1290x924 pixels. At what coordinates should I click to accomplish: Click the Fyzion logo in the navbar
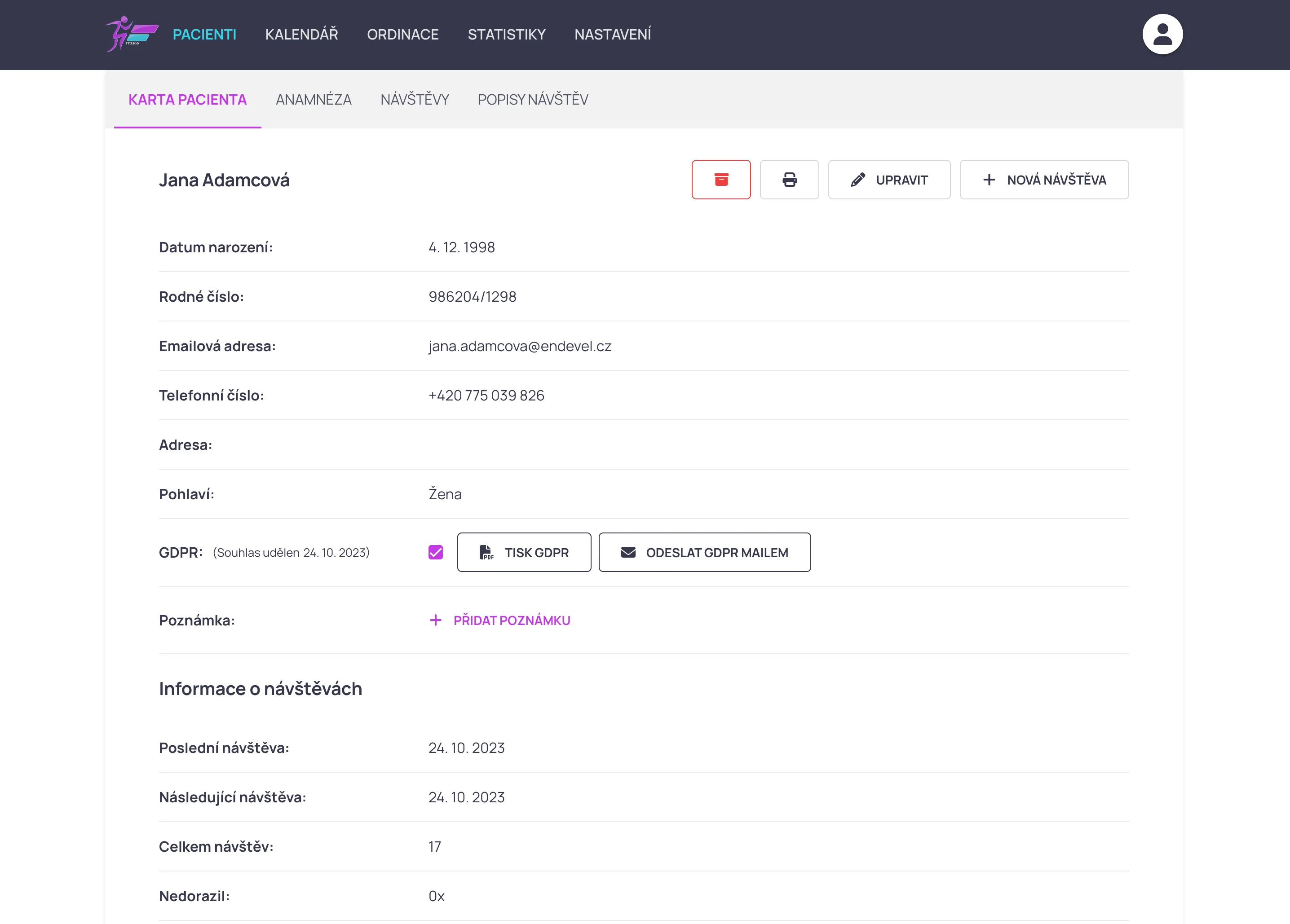coord(132,34)
